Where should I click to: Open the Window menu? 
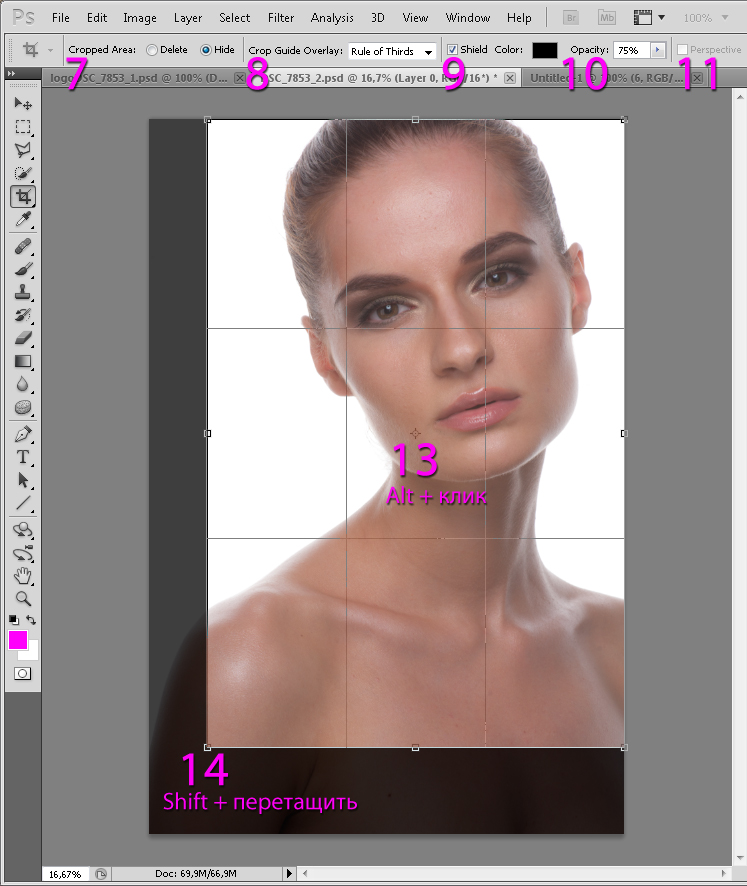point(467,18)
